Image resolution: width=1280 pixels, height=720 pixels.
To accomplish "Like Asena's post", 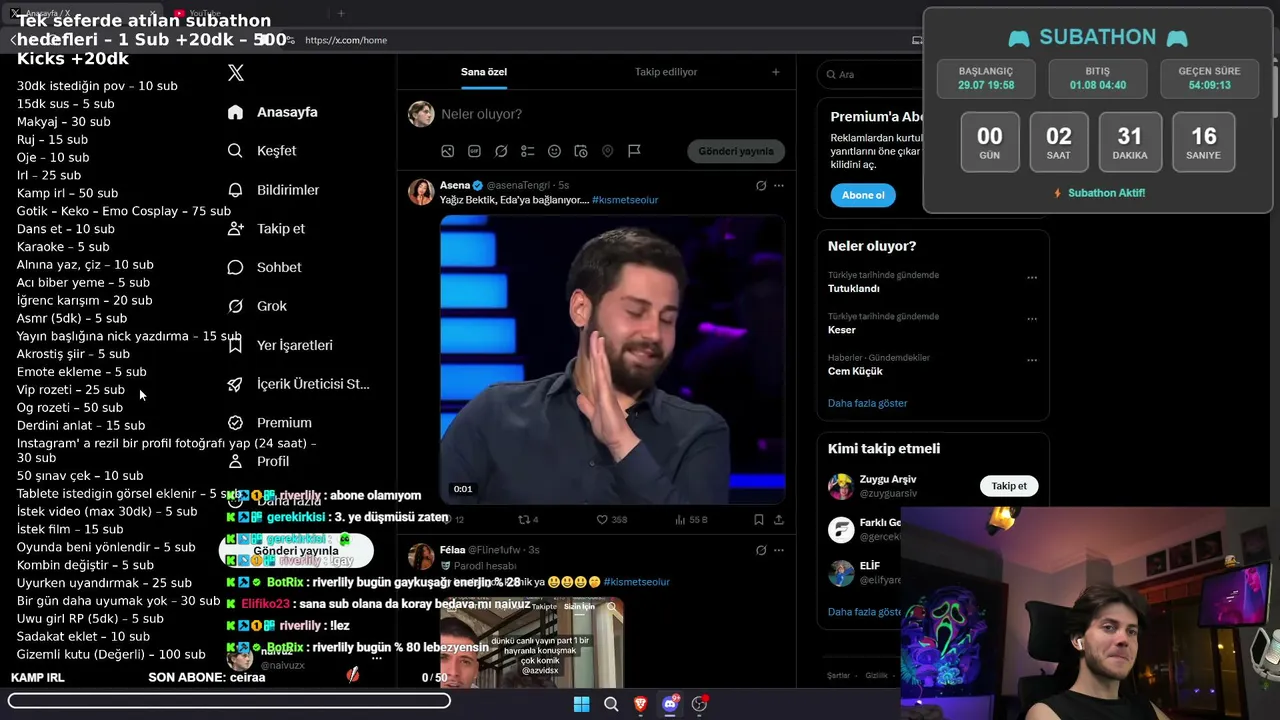I will tap(612, 520).
